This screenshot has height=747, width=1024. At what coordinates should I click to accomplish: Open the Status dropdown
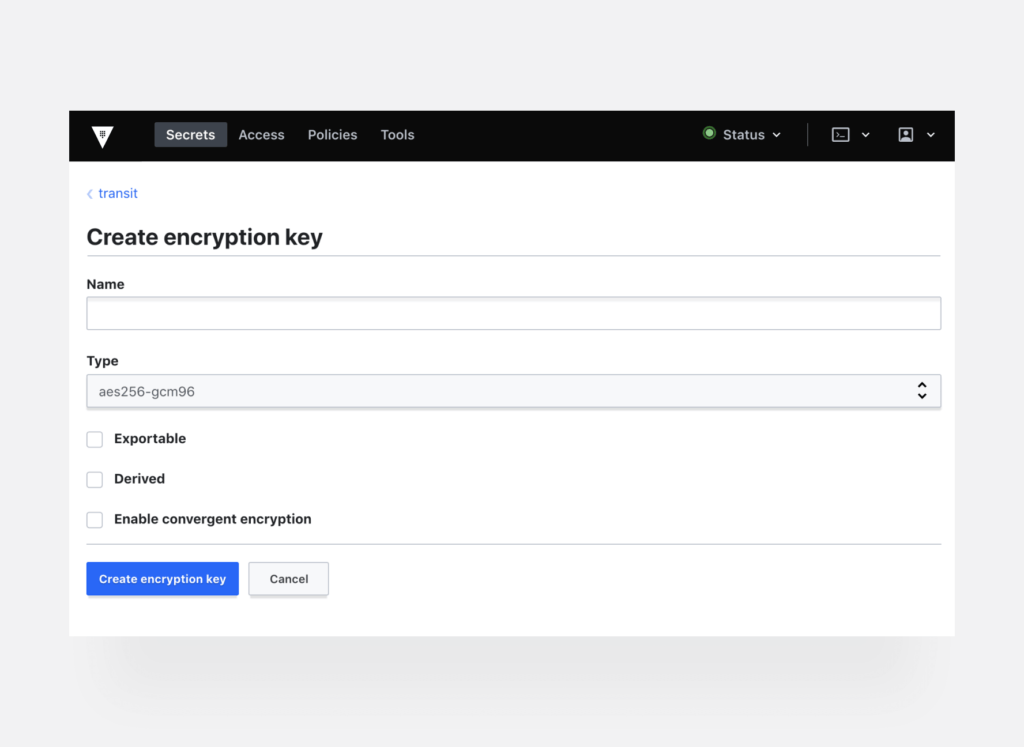click(744, 134)
